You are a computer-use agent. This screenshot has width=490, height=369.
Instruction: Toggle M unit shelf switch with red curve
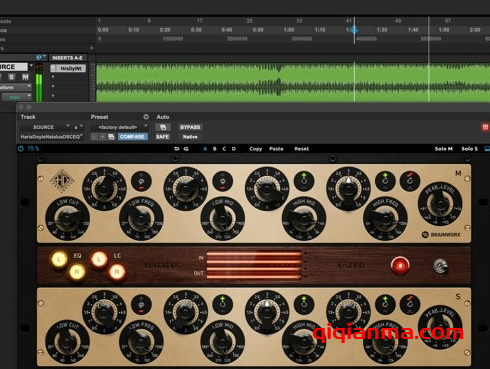click(x=410, y=182)
